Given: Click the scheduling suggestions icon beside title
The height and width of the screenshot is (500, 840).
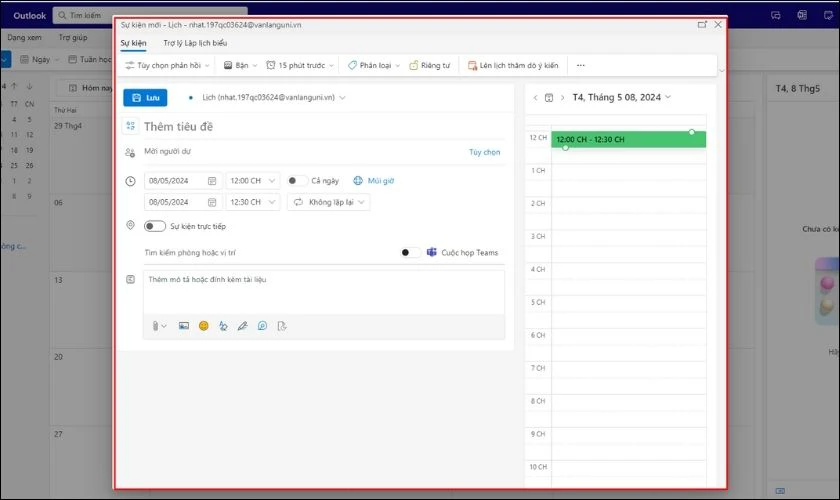Looking at the screenshot, I should [130, 126].
